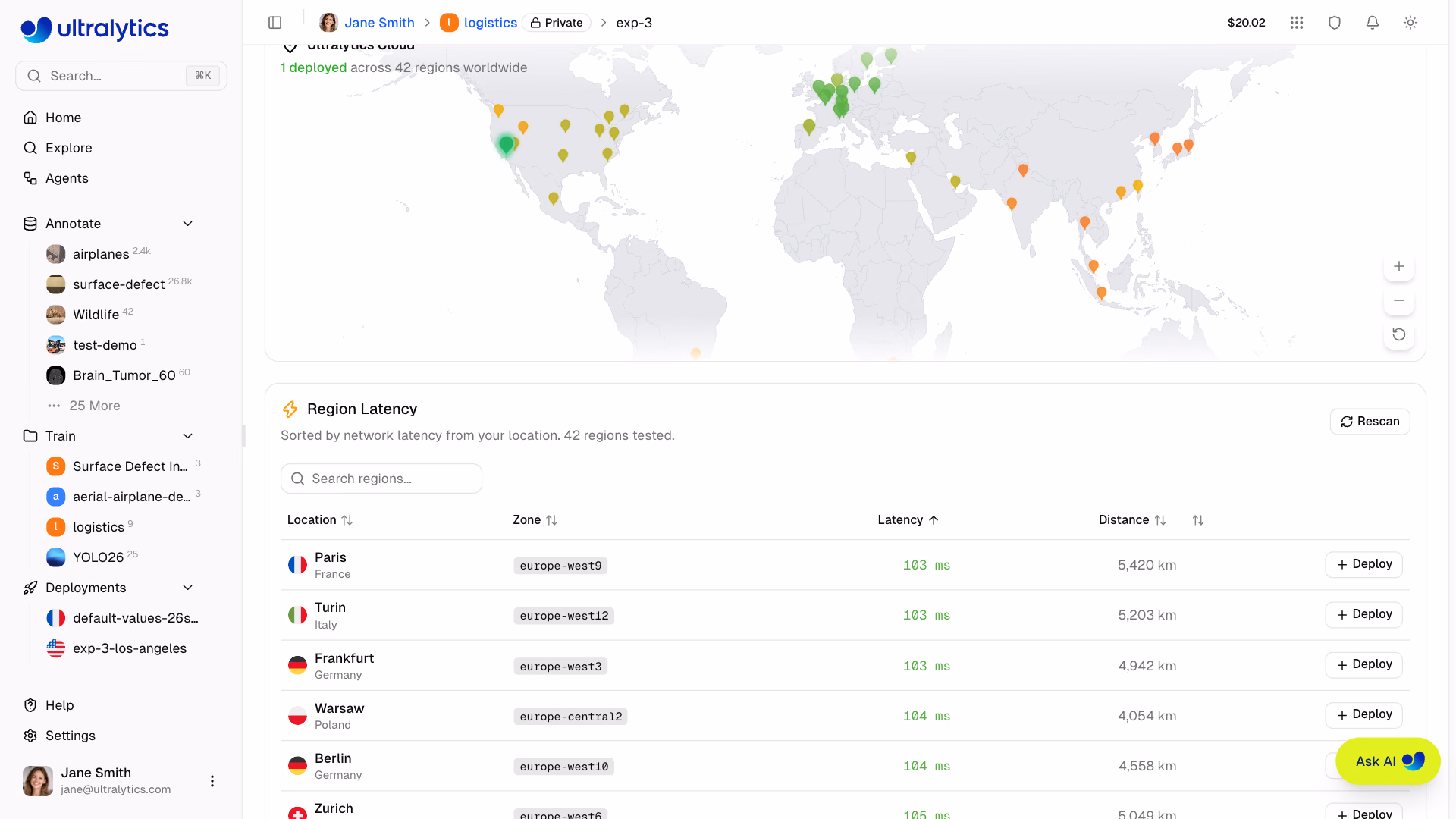The image size is (1456, 819).
Task: Reset the map view
Action: (1399, 334)
